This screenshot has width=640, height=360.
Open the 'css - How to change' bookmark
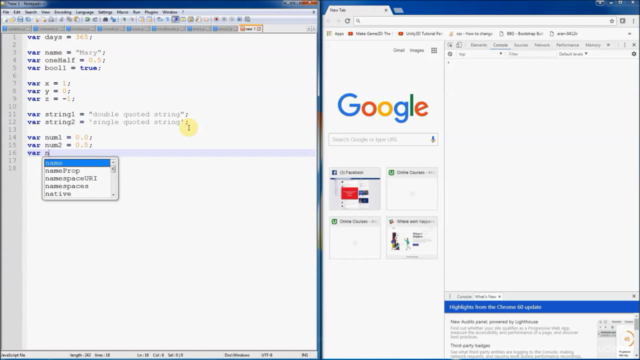point(471,34)
